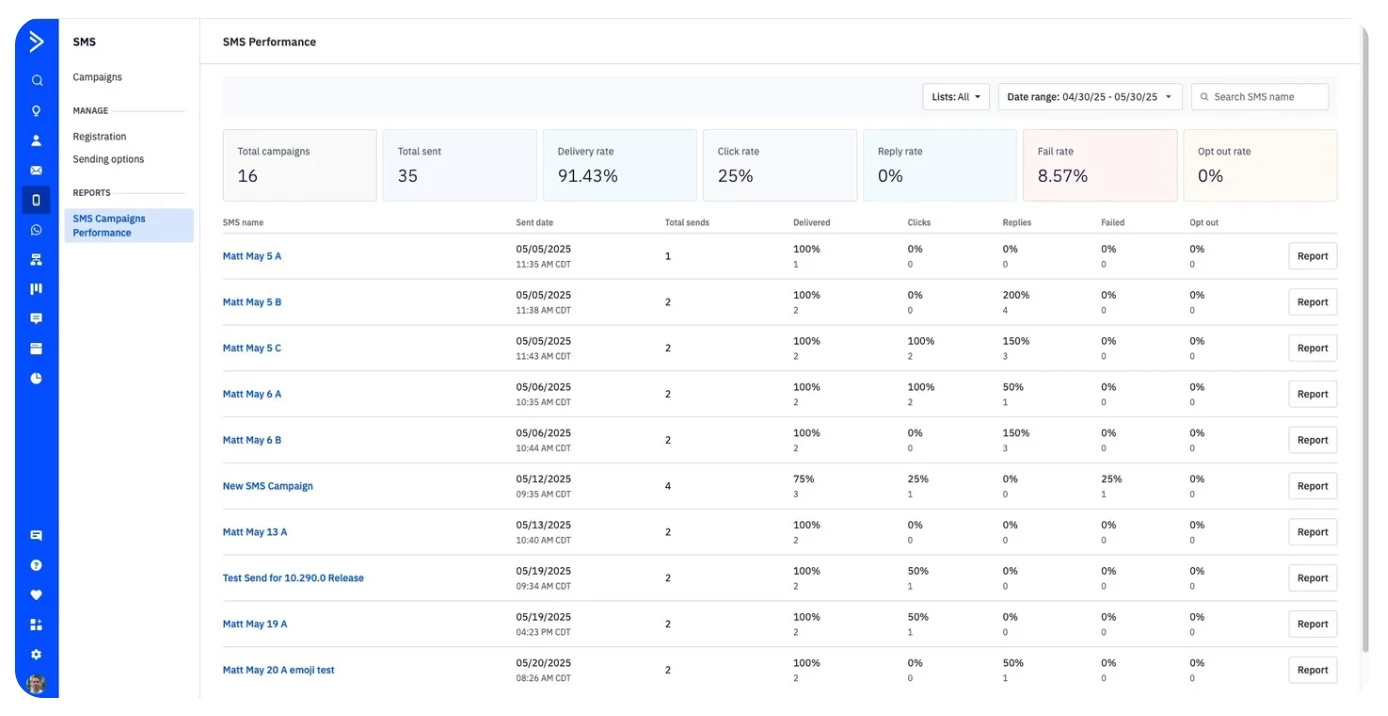Open the settings gear icon
The image size is (1388, 716).
(37, 655)
